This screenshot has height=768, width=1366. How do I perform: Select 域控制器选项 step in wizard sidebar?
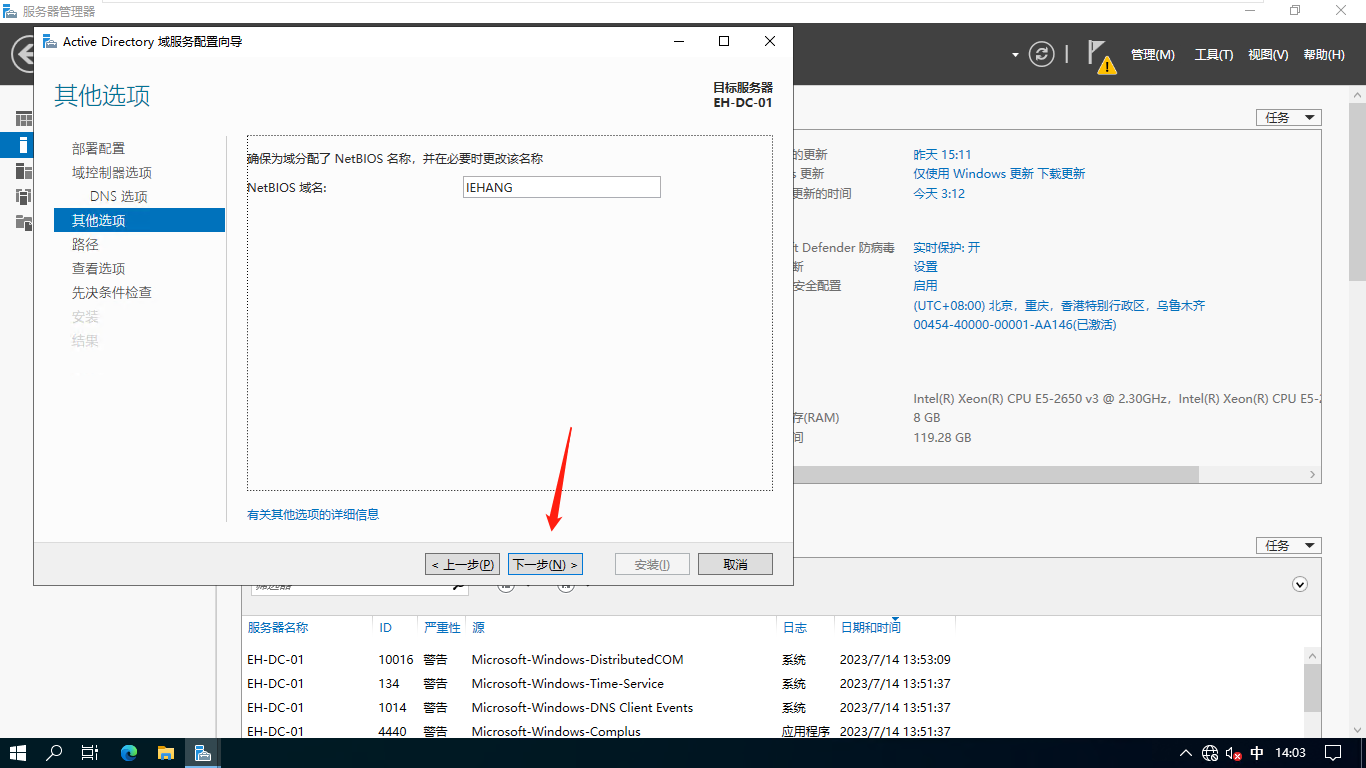[x=112, y=172]
